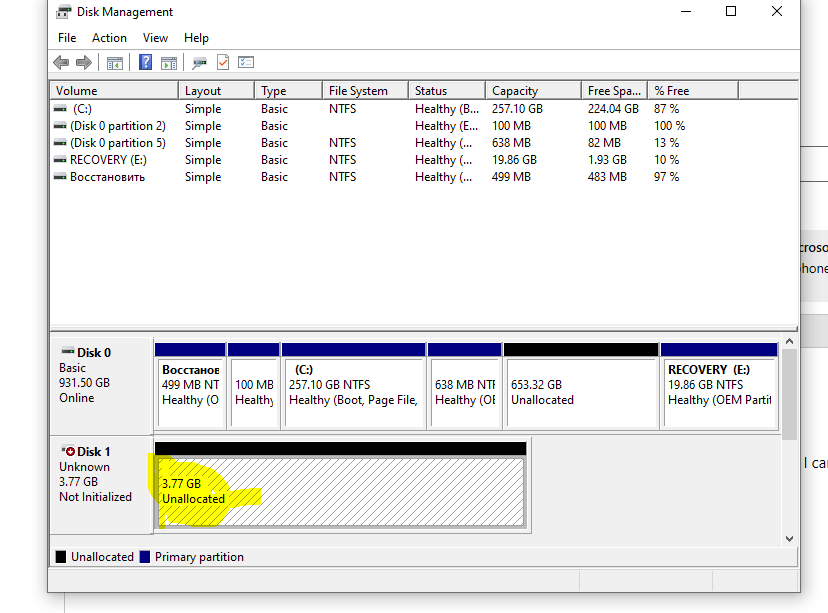Open Help via blue question mark icon
Screen dimensions: 828x613
point(145,62)
